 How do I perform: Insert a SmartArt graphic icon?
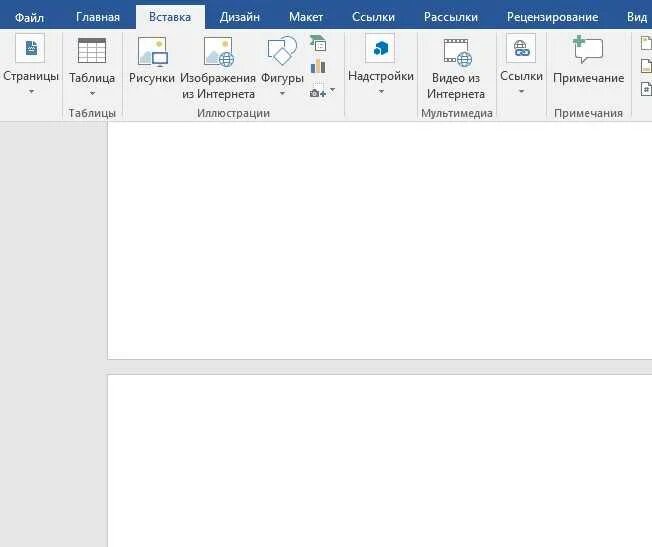pyautogui.click(x=319, y=43)
